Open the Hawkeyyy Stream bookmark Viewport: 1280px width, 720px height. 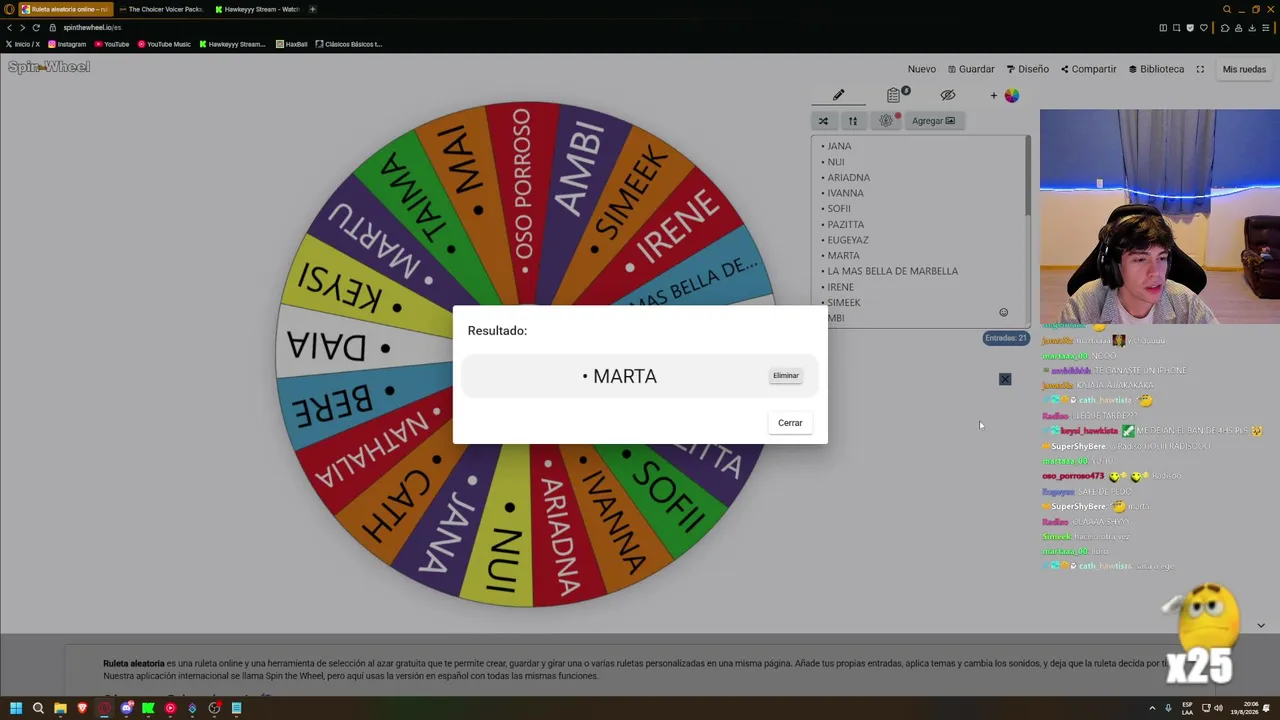coord(233,44)
